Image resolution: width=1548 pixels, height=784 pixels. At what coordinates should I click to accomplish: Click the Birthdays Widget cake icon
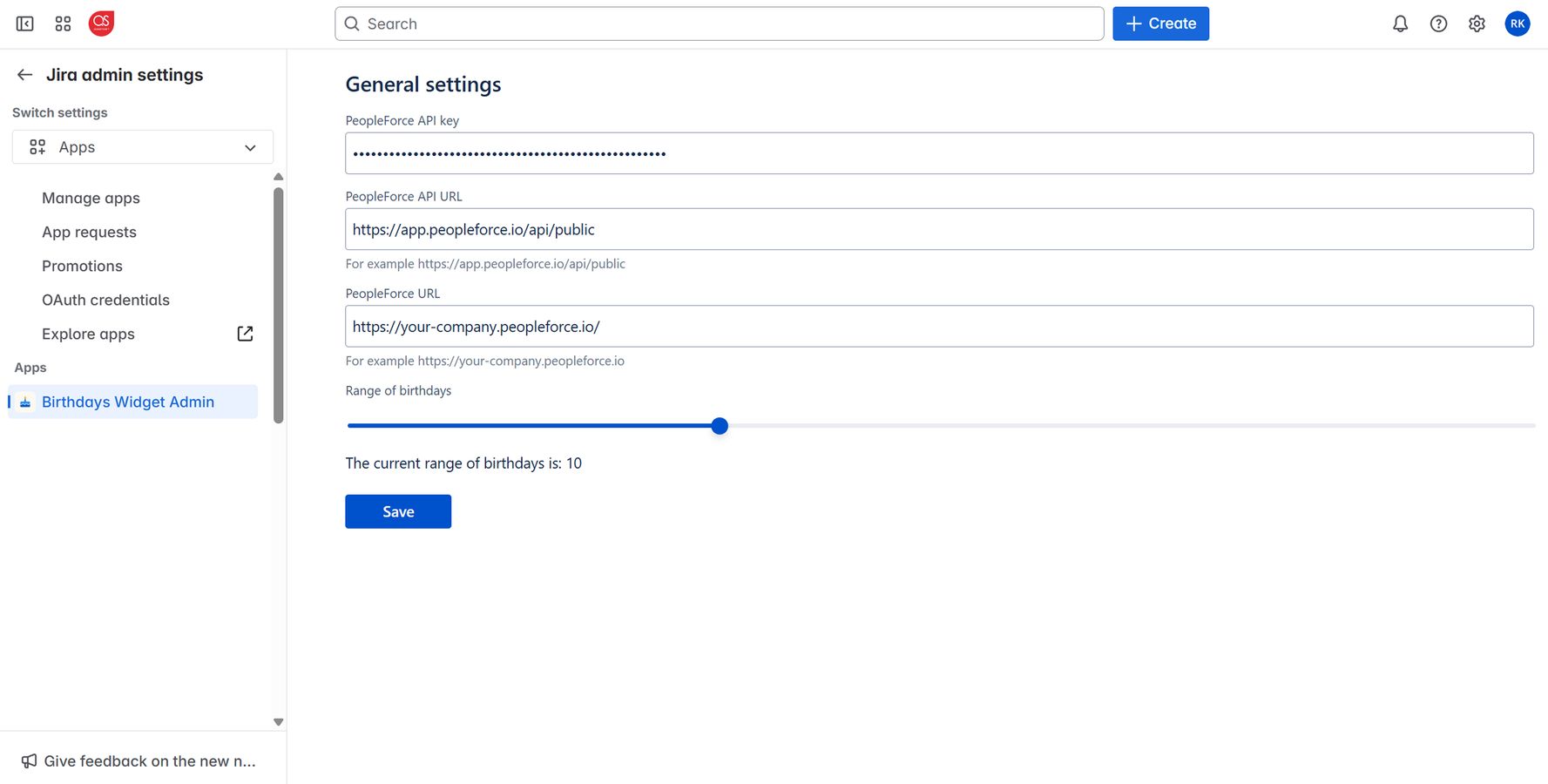click(25, 402)
